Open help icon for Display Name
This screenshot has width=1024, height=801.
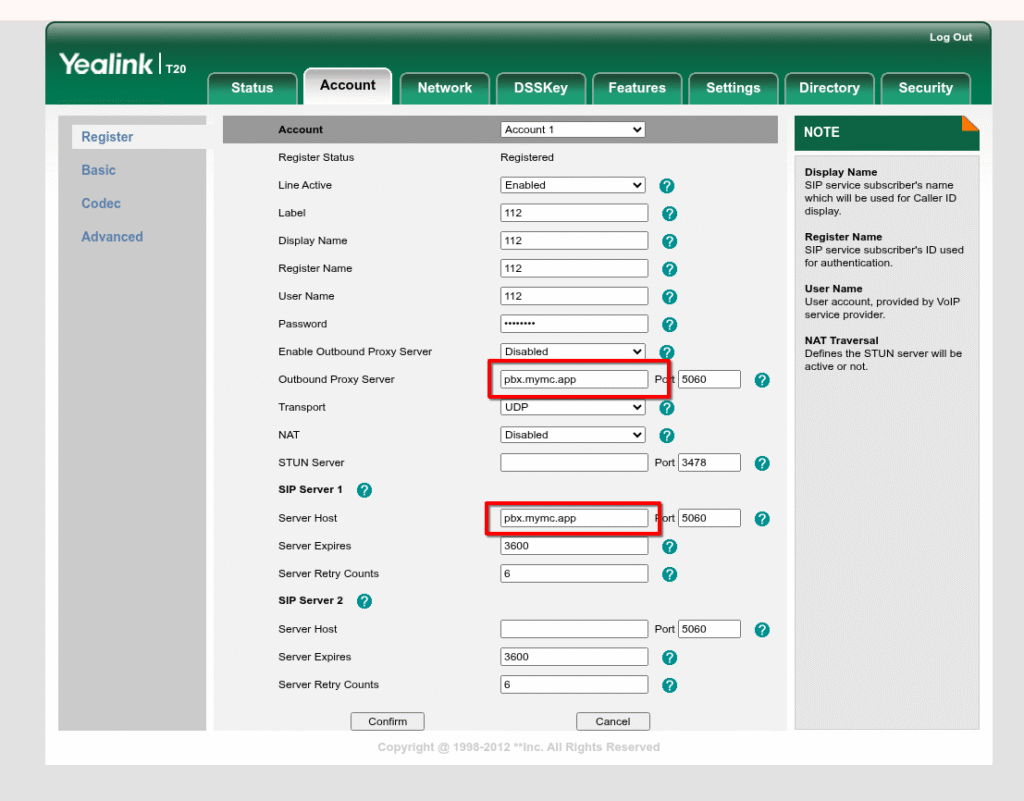[670, 241]
